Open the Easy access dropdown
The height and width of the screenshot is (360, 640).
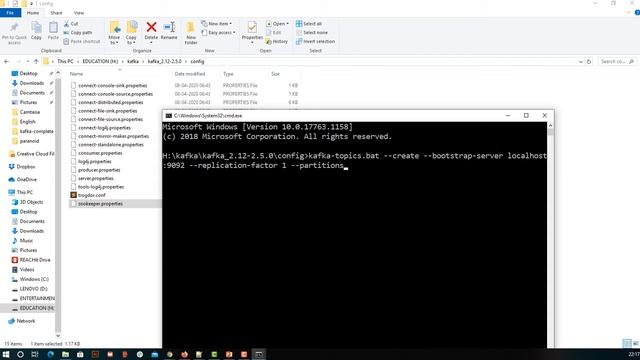pyautogui.click(x=218, y=33)
